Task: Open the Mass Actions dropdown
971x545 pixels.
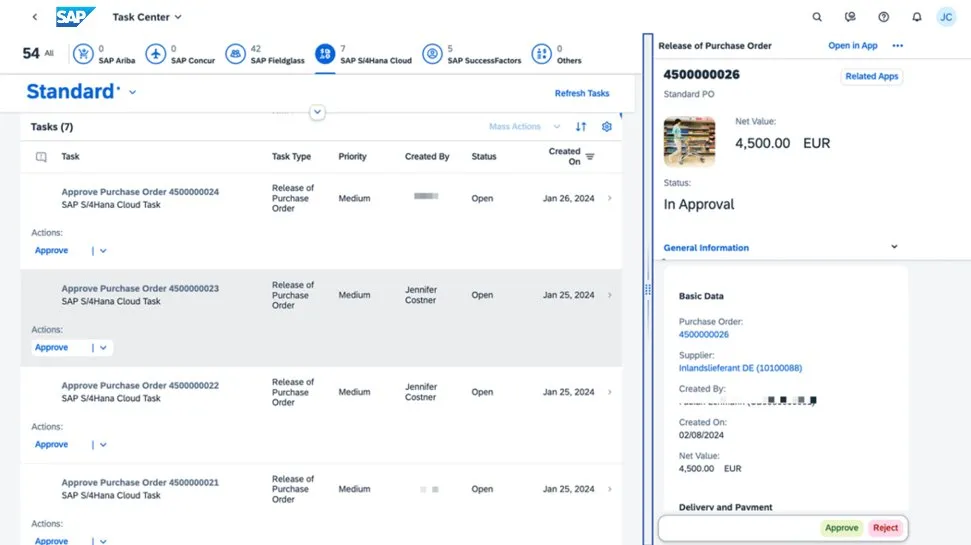Action: click(524, 127)
